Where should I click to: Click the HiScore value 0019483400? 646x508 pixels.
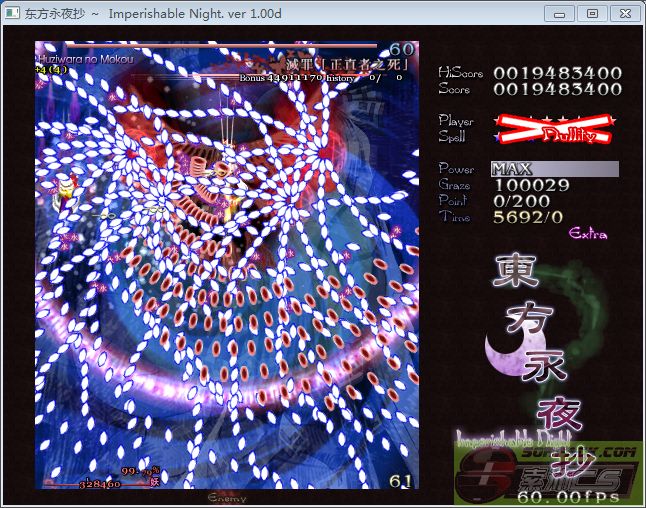pos(558,73)
